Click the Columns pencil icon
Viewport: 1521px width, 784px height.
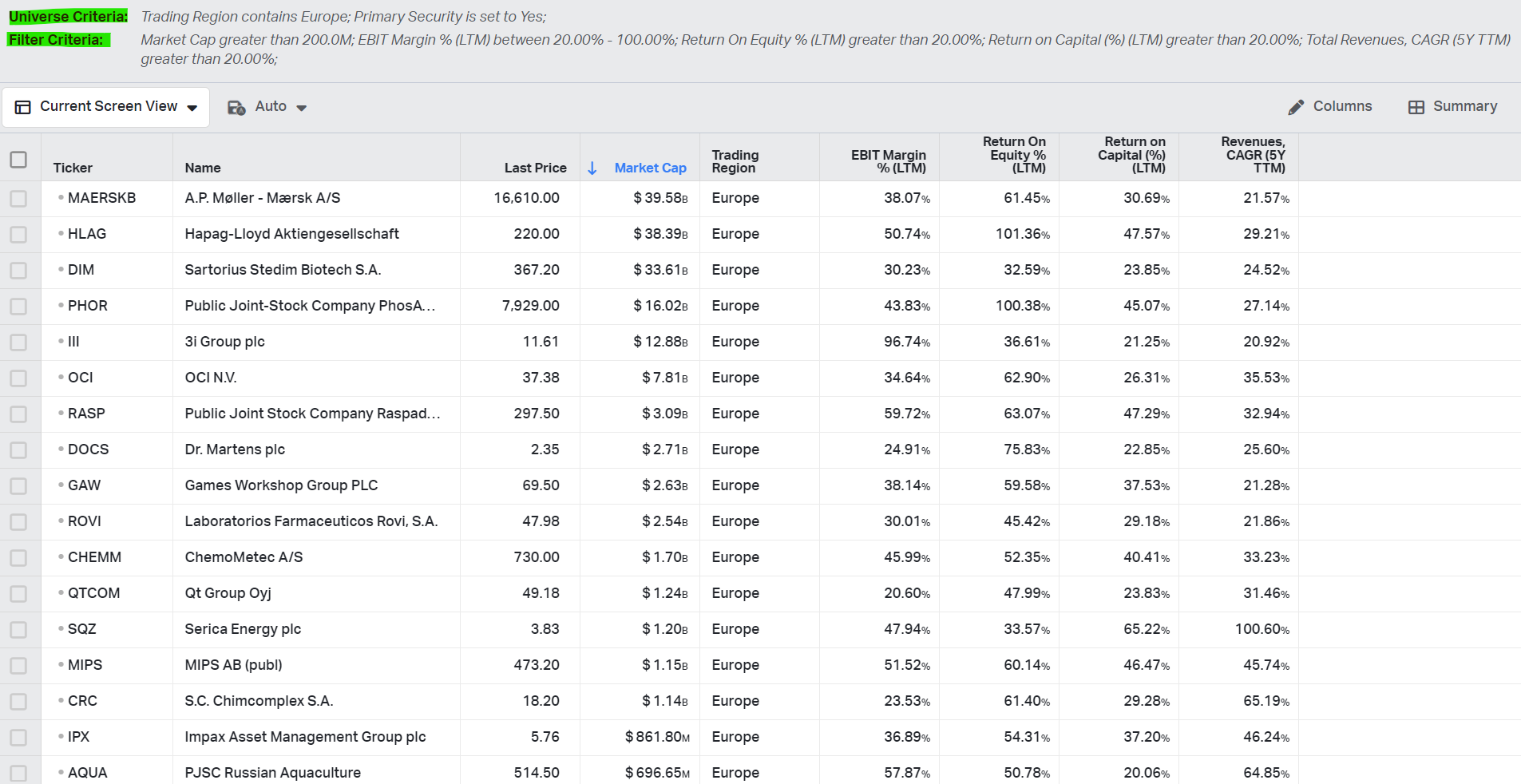pyautogui.click(x=1296, y=107)
